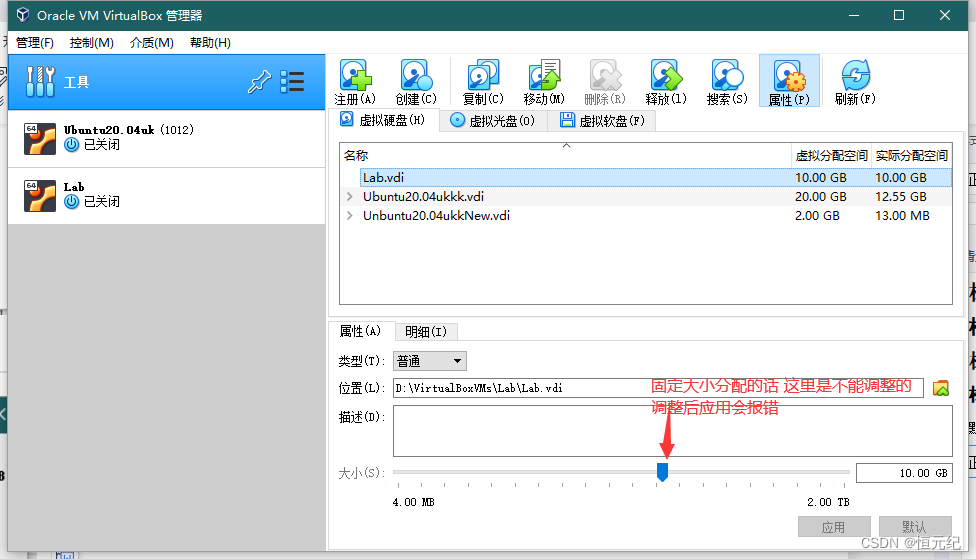Click the Tools (工具) label
The image size is (976, 559).
77,82
